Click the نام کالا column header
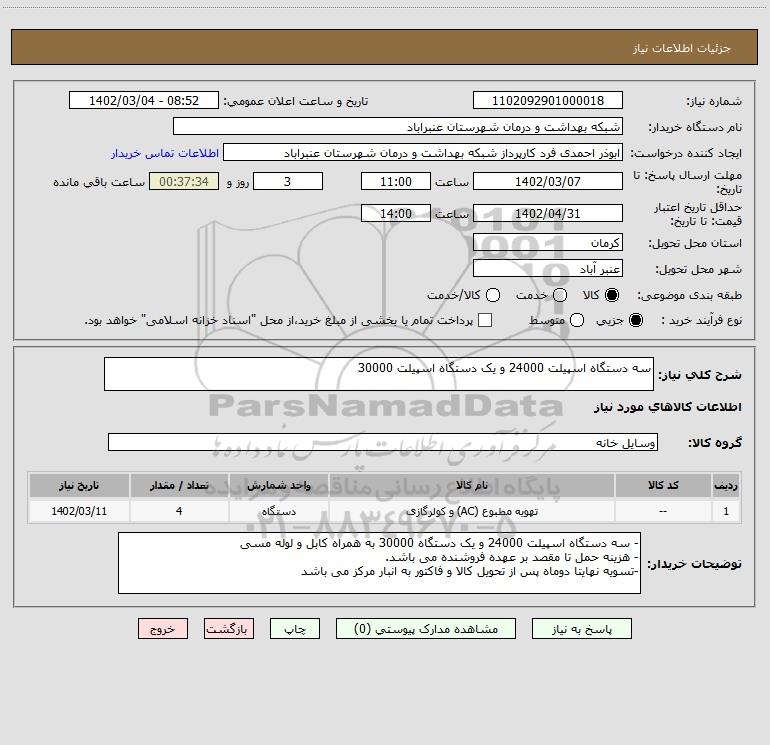The image size is (770, 745). [x=471, y=485]
